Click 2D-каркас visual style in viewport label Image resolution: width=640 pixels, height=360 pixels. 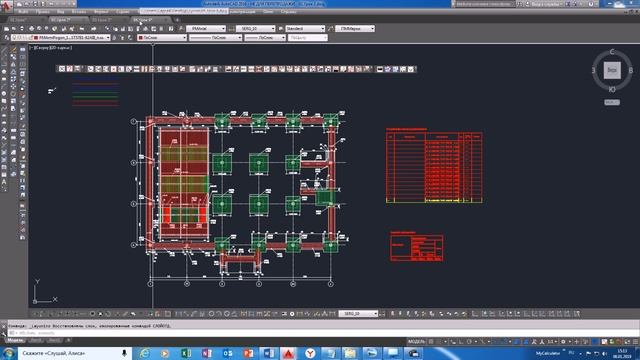(60, 48)
